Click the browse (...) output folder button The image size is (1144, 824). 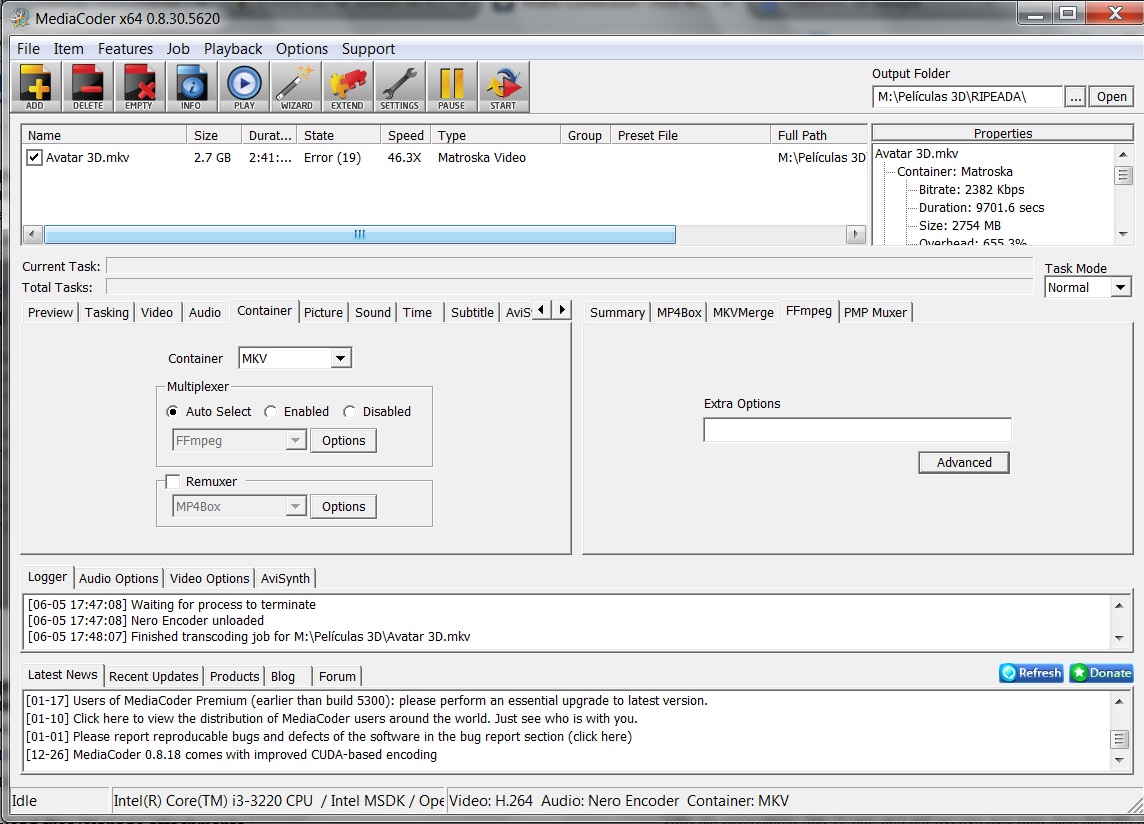tap(1075, 96)
